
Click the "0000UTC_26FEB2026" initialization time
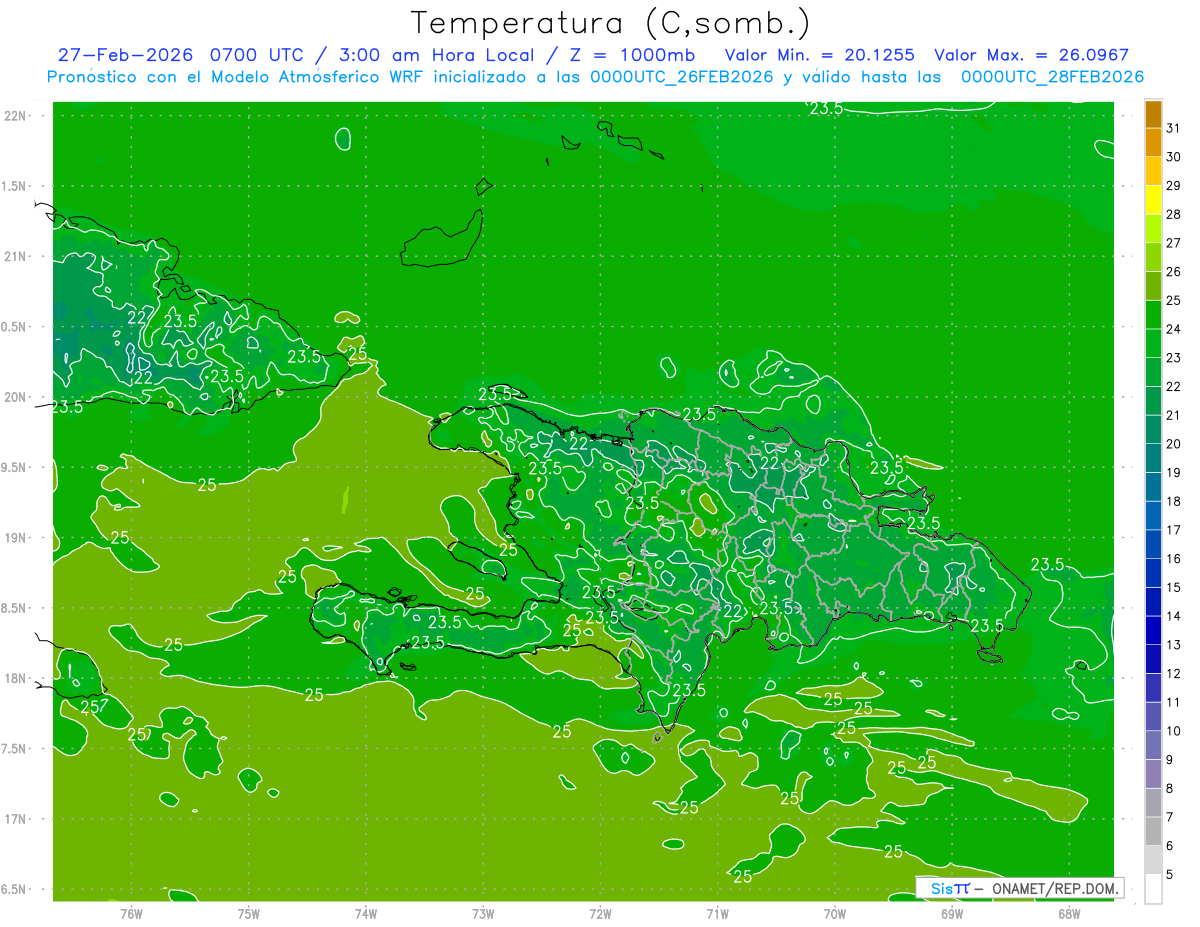coord(682,77)
